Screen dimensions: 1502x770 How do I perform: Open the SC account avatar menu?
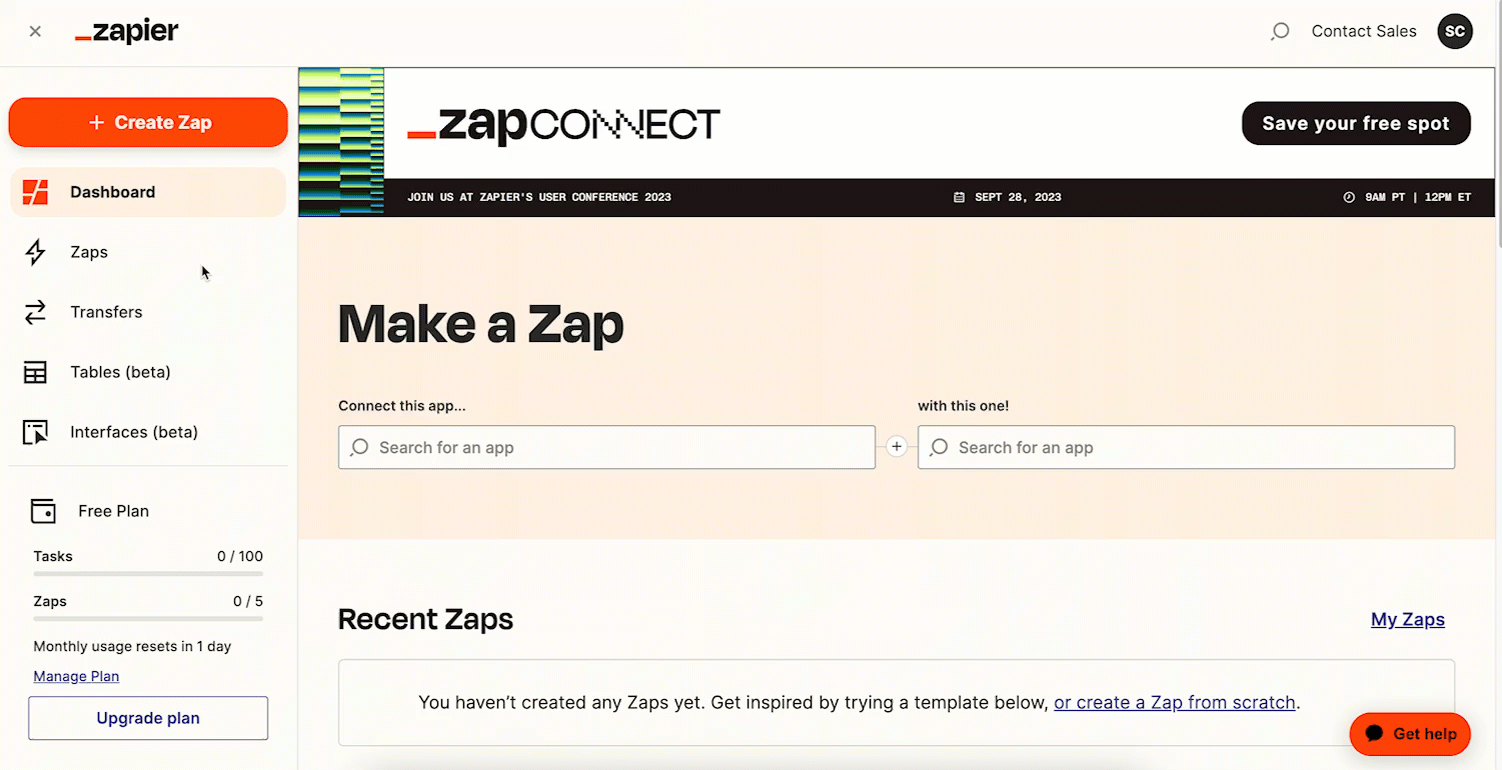(x=1455, y=31)
